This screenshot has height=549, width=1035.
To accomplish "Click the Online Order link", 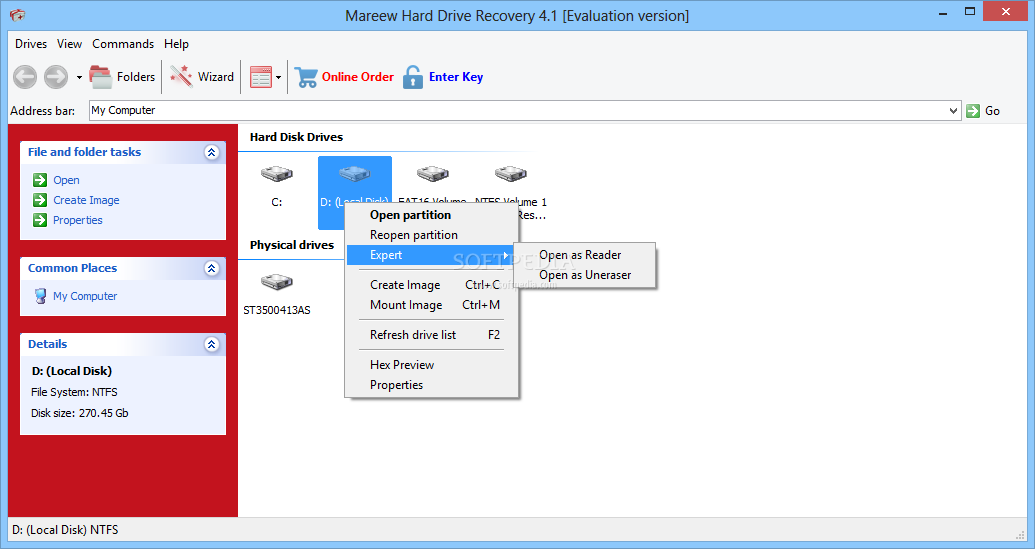I will pos(357,77).
